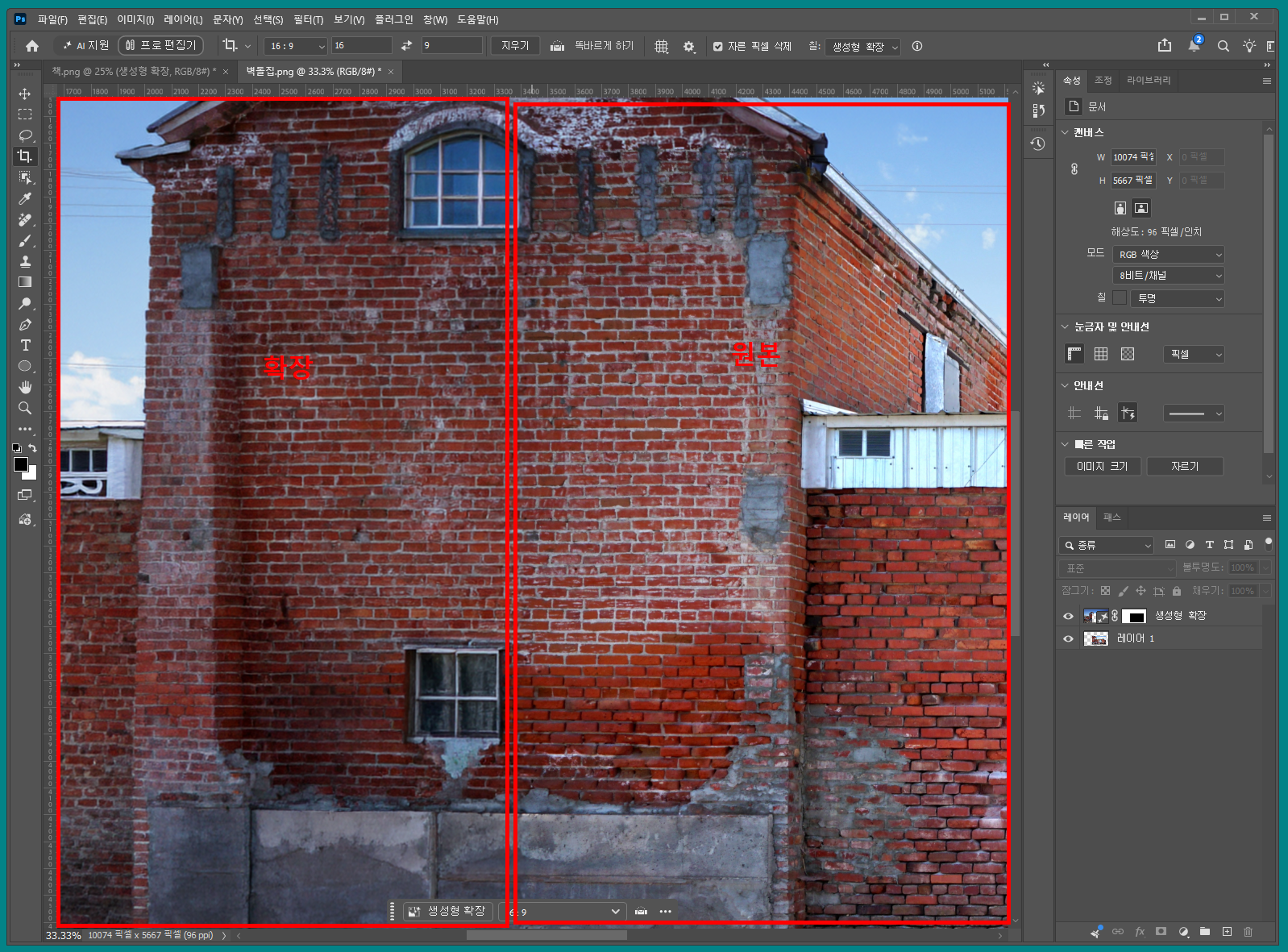
Task: Open the Search icon at top right
Action: point(1224,46)
